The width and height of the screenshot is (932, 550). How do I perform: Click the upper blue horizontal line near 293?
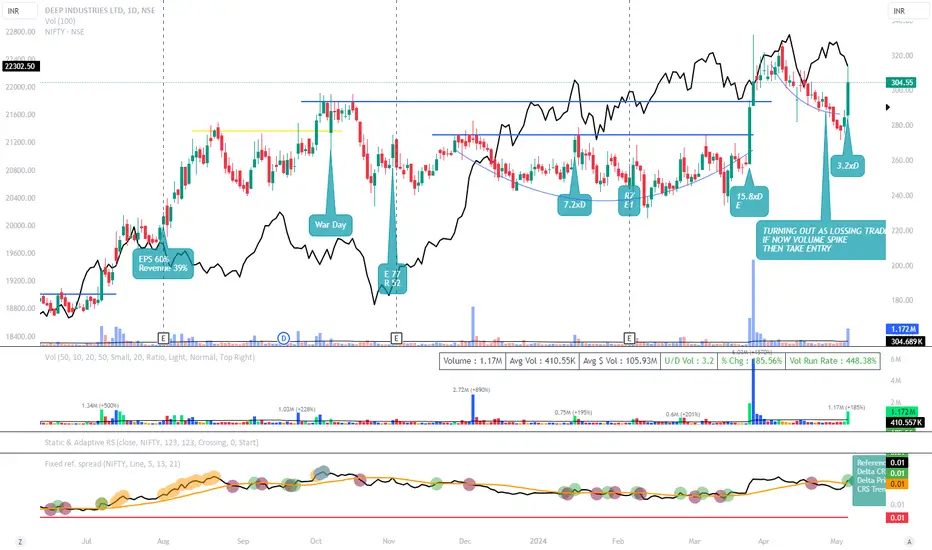536,102
